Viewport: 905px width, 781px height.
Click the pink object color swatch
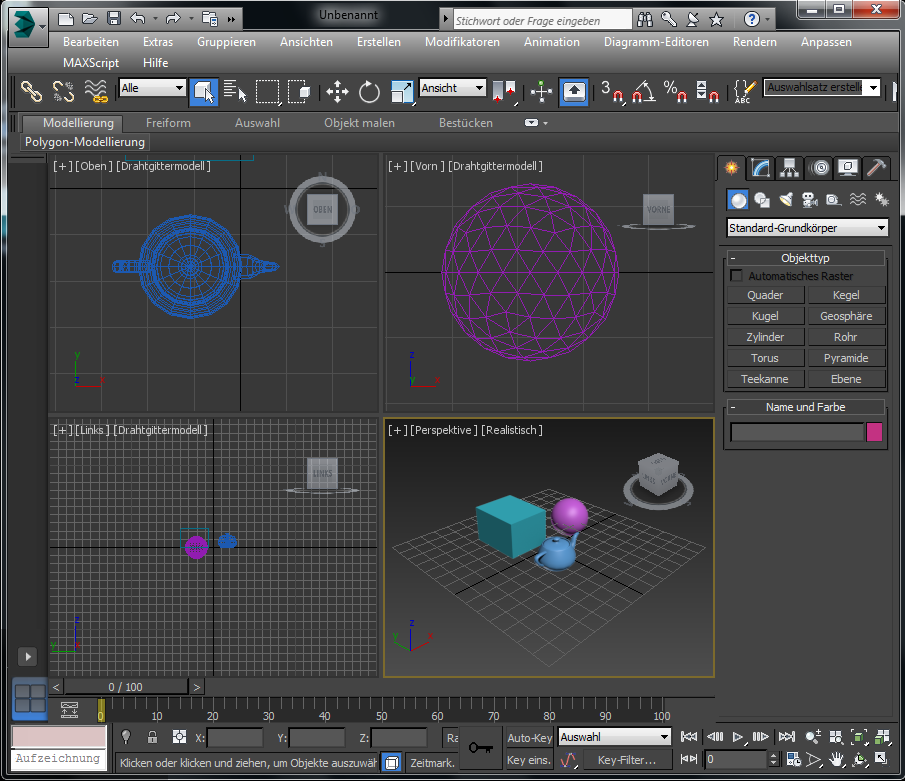click(x=874, y=432)
